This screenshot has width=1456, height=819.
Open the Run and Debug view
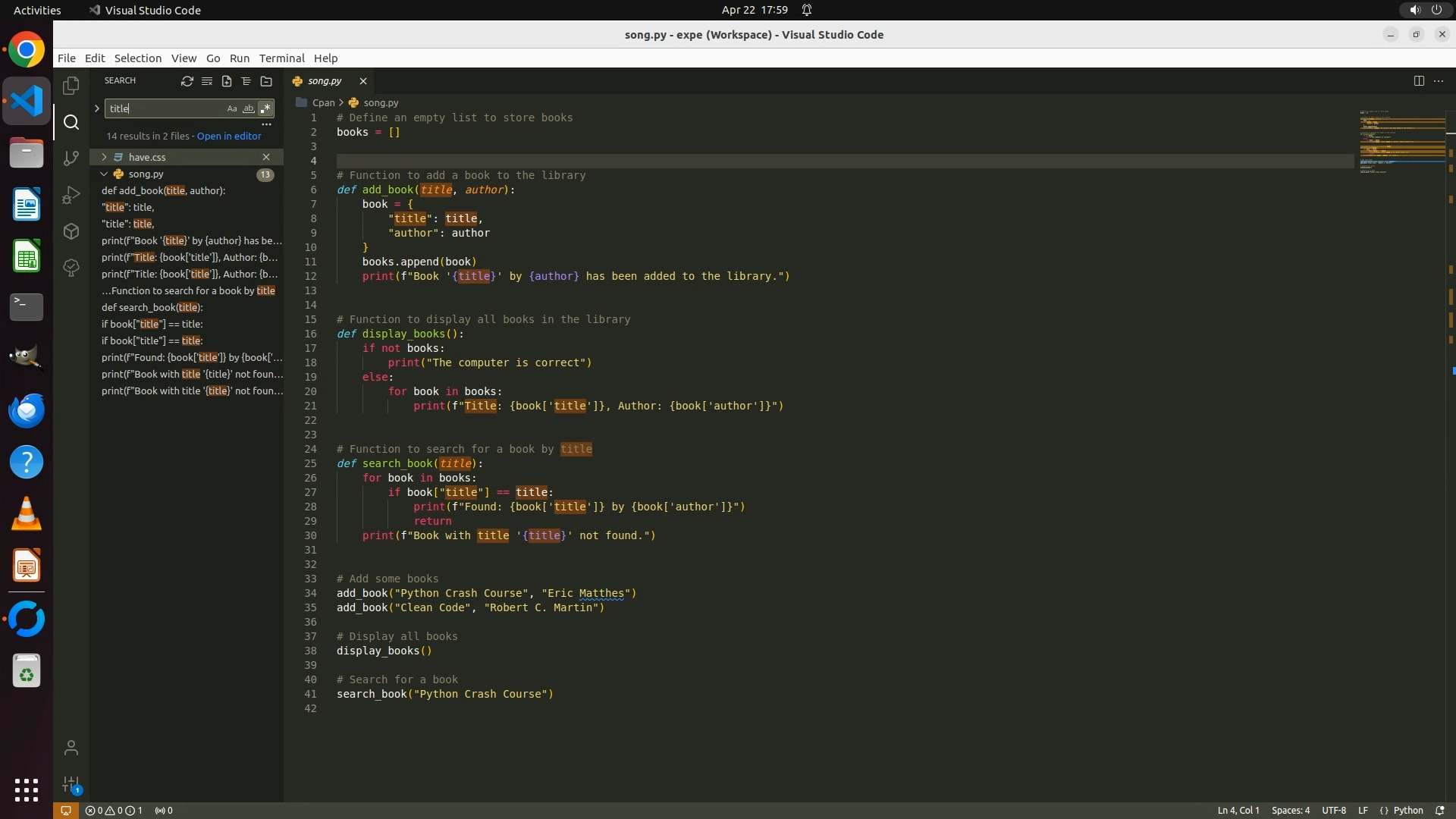[x=71, y=195]
